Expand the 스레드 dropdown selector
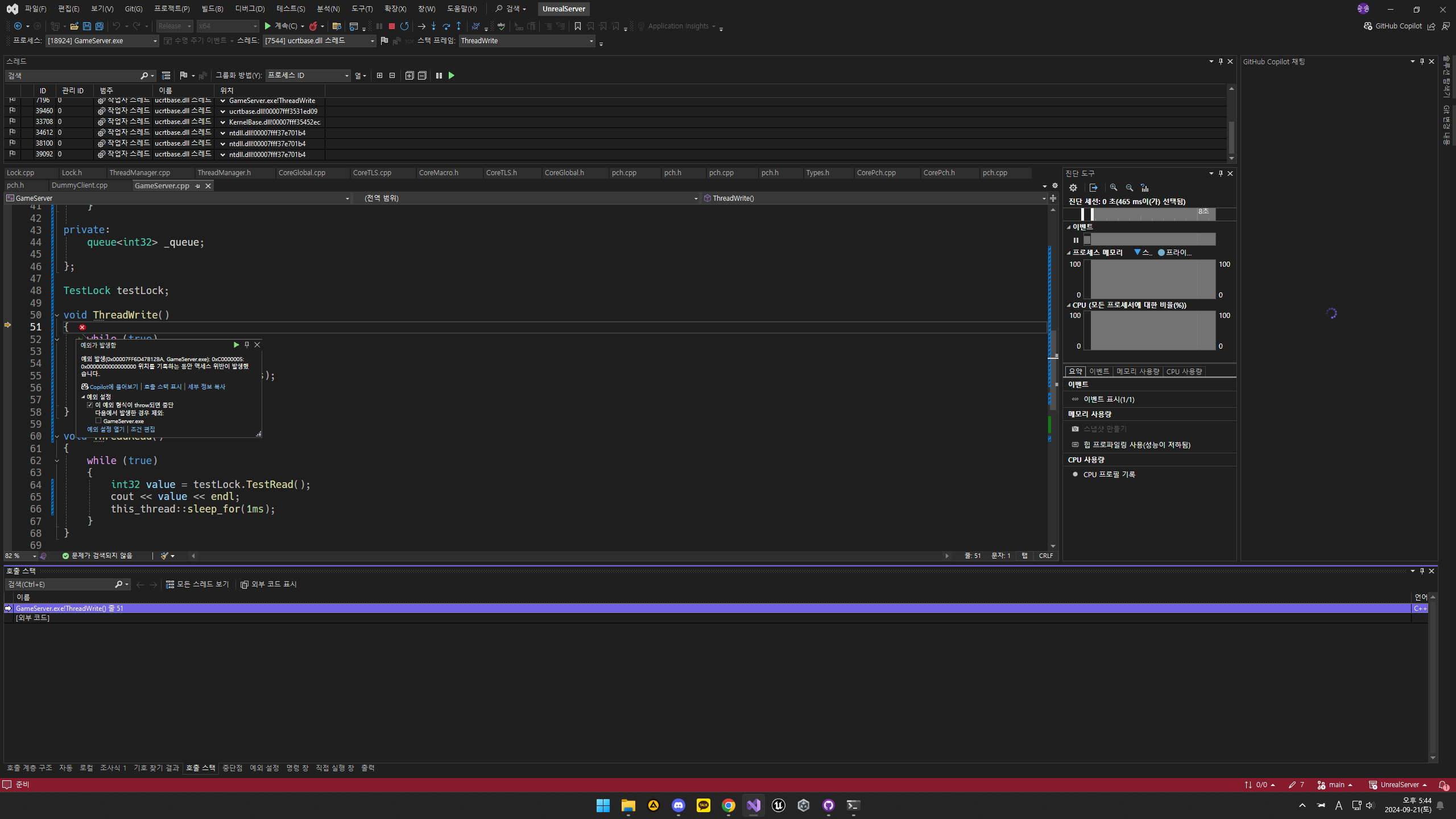The image size is (1456, 819). coord(371,40)
